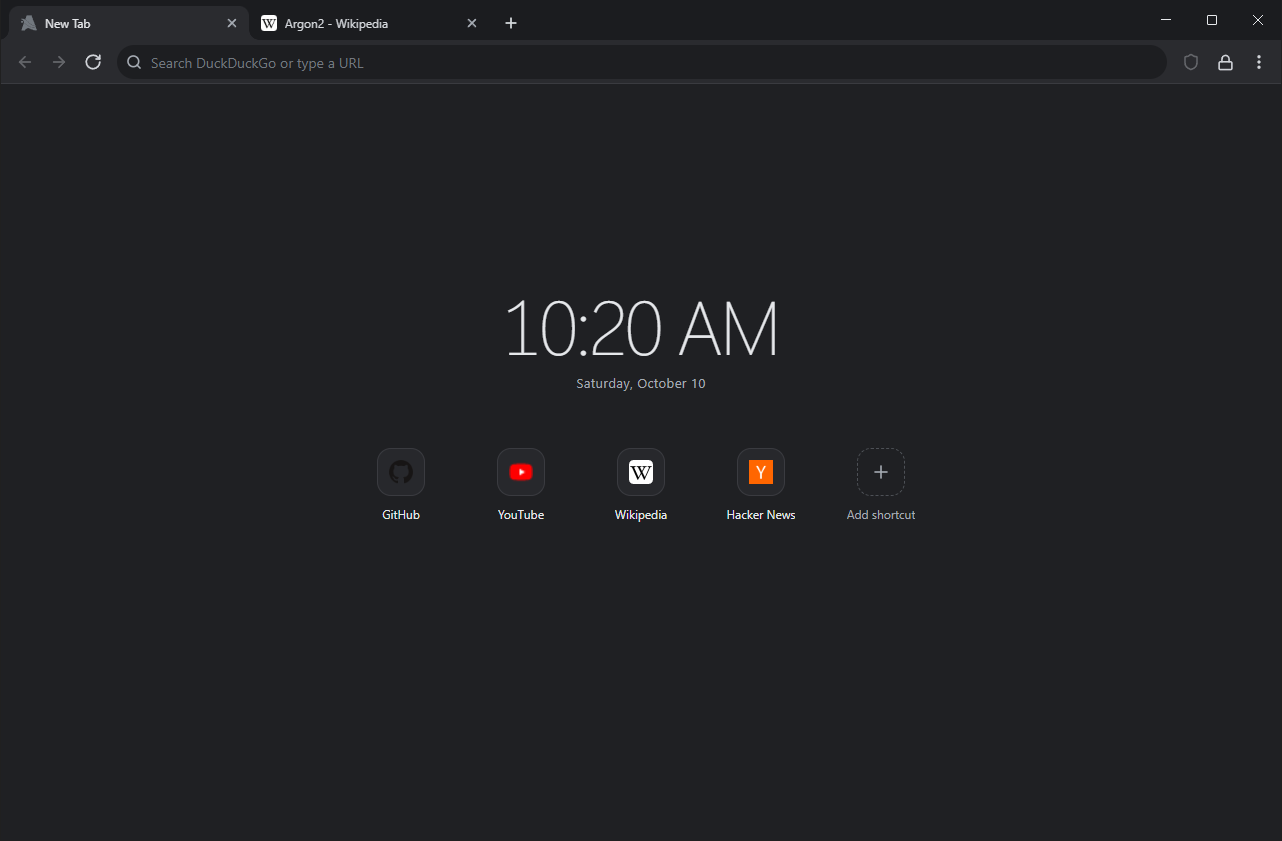Close the browser window
Image resolution: width=1282 pixels, height=841 pixels.
(x=1258, y=20)
